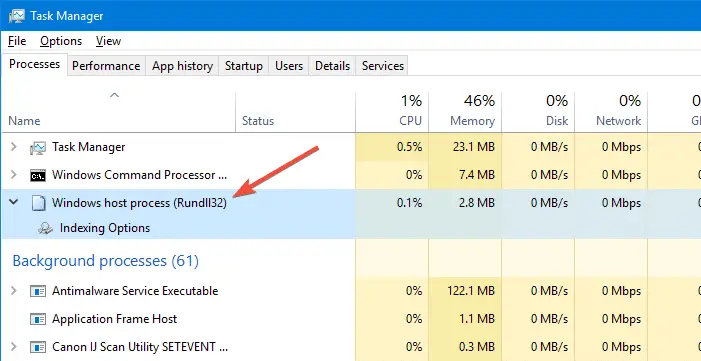Collapse the Windows host process (Rundll32) group
Image resolution: width=701 pixels, height=361 pixels.
(14, 202)
